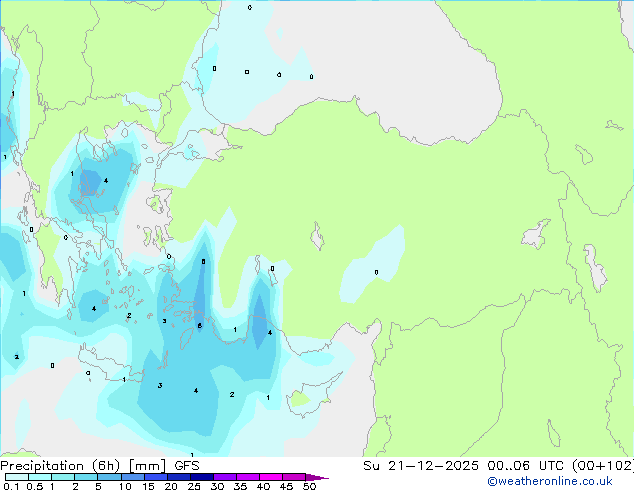Click the 20–25 mm dark blue swatch
Image resolution: width=634 pixels, height=490 pixels.
pyautogui.click(x=179, y=477)
